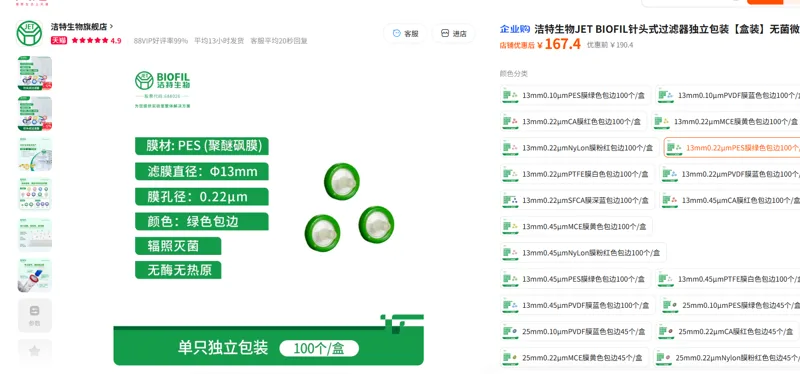Choose option 13mm0.22μmCA膜红色包边100个/盒

coord(574,121)
